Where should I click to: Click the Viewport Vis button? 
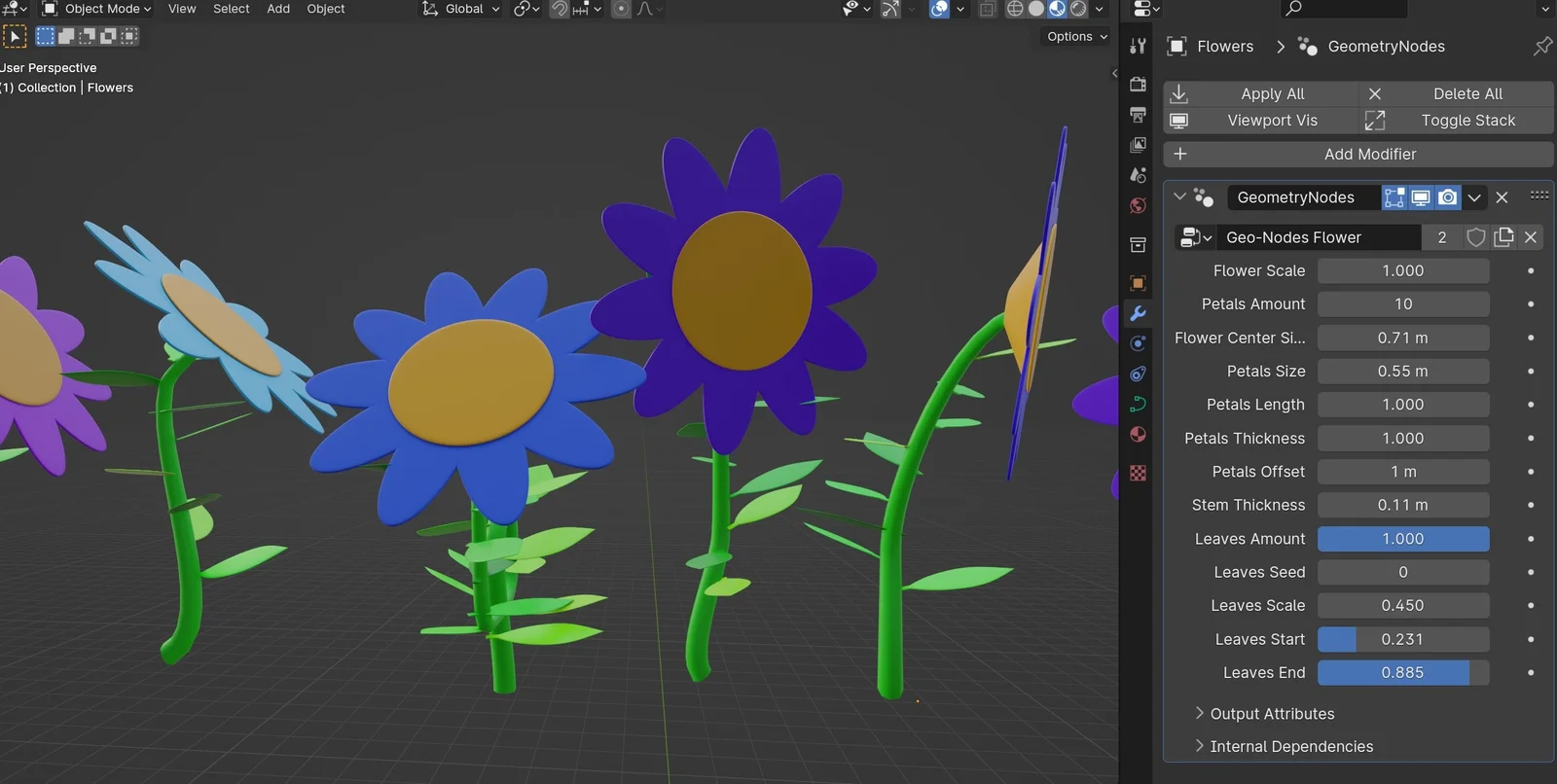tap(1260, 121)
